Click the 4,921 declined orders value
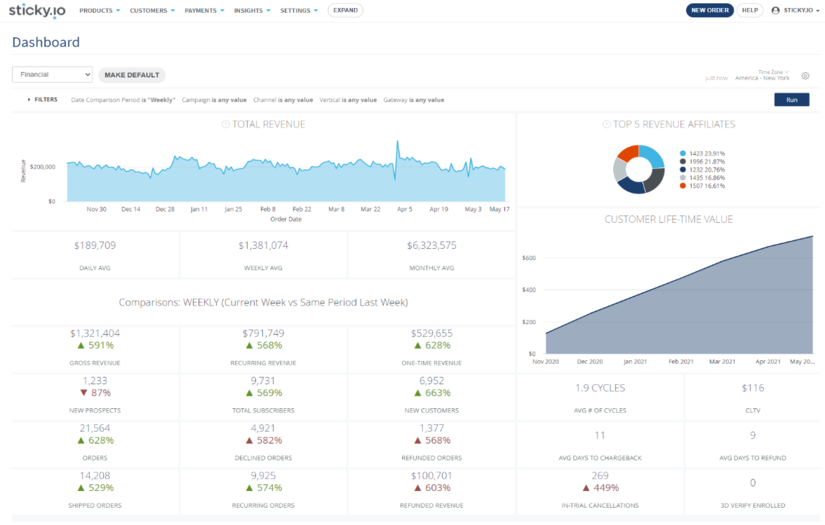 (263, 428)
